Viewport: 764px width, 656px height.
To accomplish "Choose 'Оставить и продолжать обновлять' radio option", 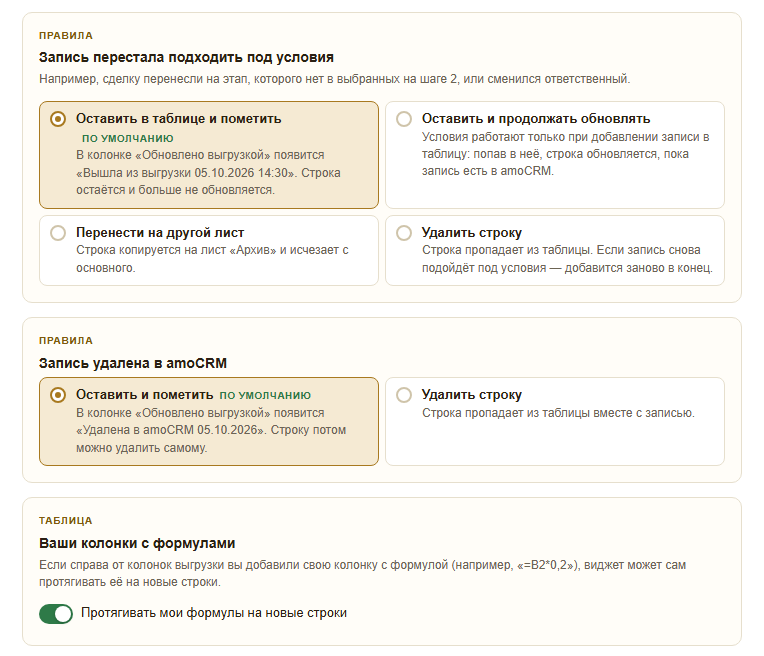I will [403, 119].
